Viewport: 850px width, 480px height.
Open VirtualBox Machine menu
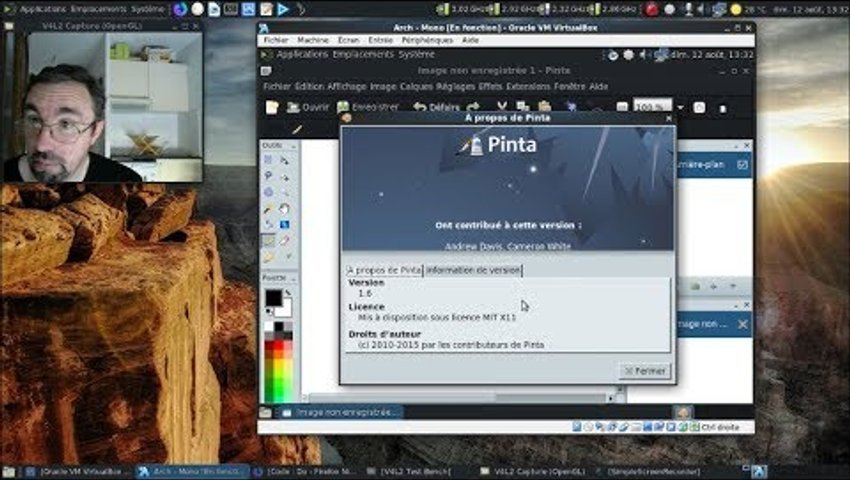click(x=313, y=40)
